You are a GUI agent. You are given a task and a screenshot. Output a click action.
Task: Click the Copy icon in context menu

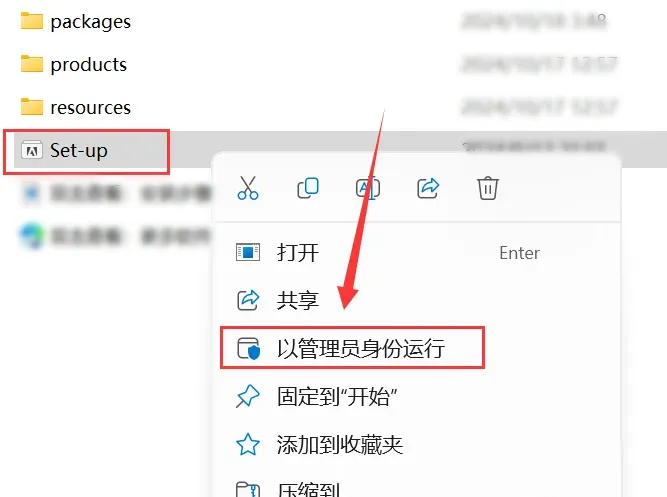click(308, 188)
